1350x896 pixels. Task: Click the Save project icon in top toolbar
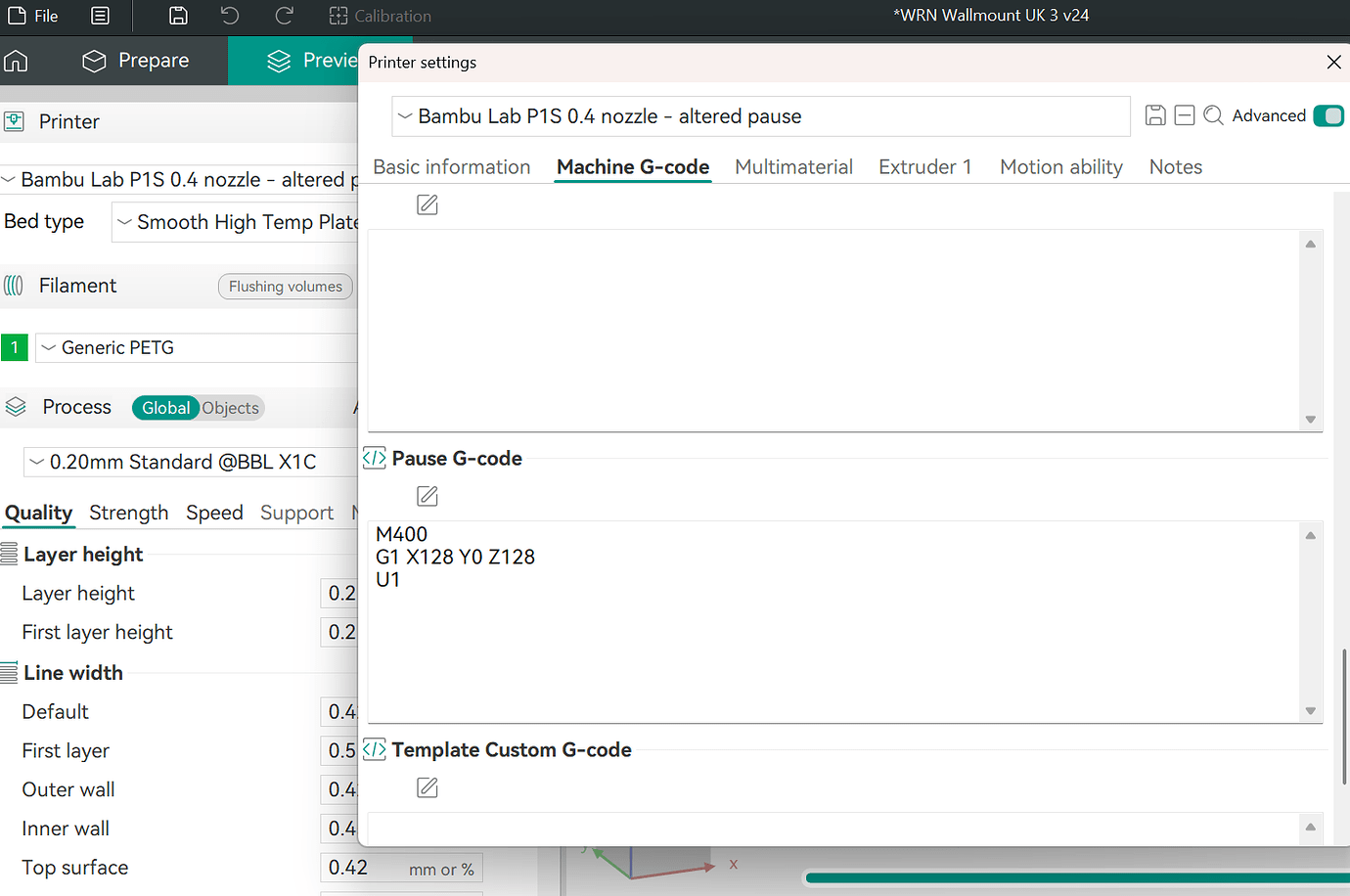[x=178, y=16]
